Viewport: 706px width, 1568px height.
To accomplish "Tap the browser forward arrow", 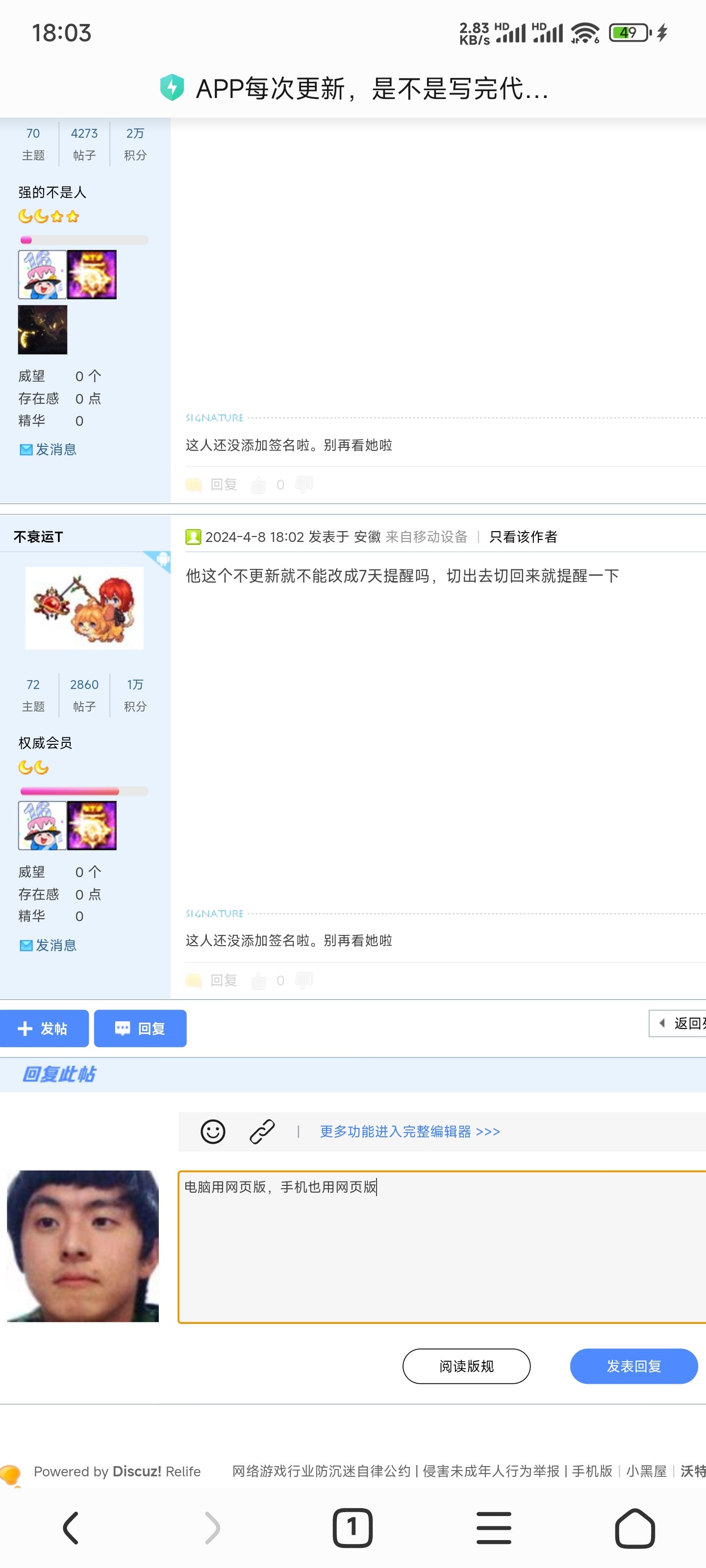I will (212, 1528).
